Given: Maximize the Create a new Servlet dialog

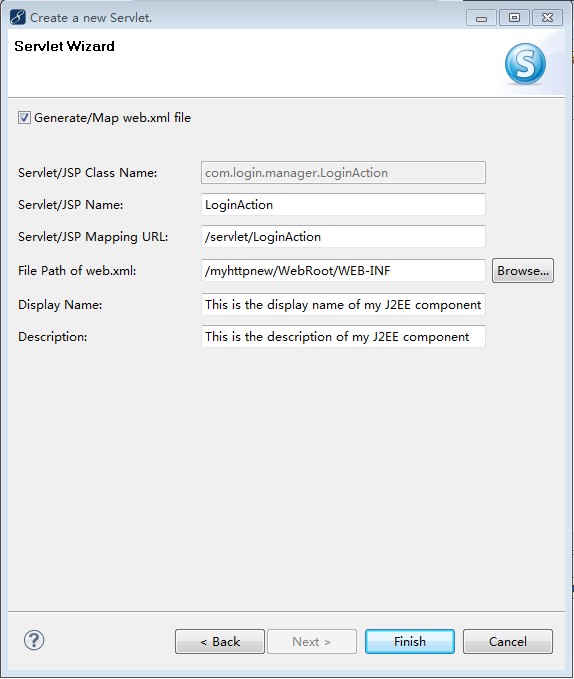Looking at the screenshot, I should pos(514,18).
